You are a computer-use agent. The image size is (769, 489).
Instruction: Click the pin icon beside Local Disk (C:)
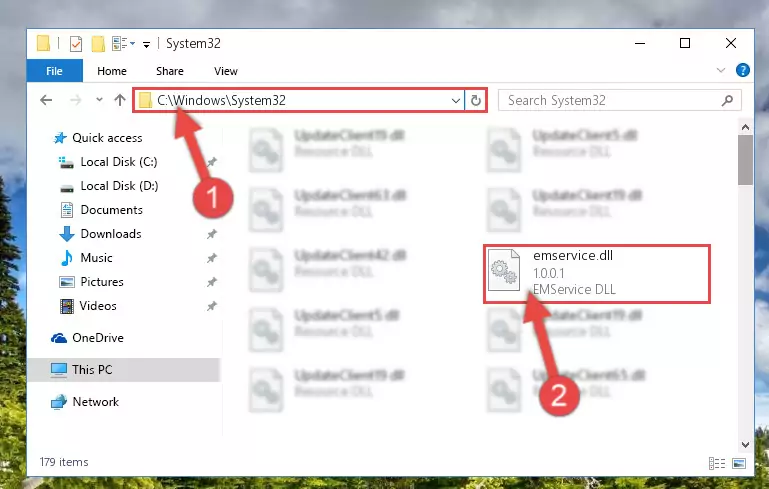[211, 162]
